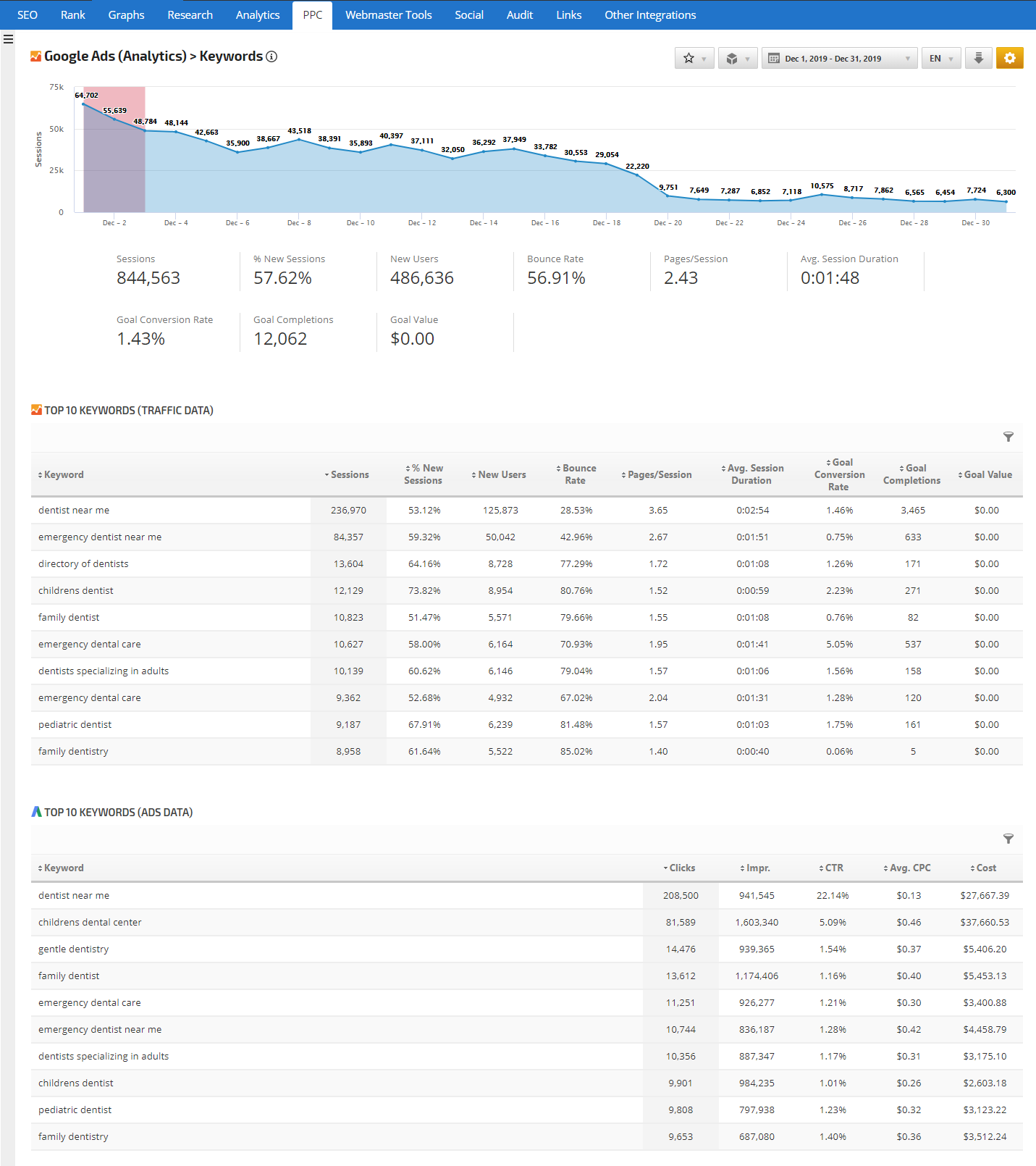Switch to the Webmaster Tools tab

(x=388, y=15)
